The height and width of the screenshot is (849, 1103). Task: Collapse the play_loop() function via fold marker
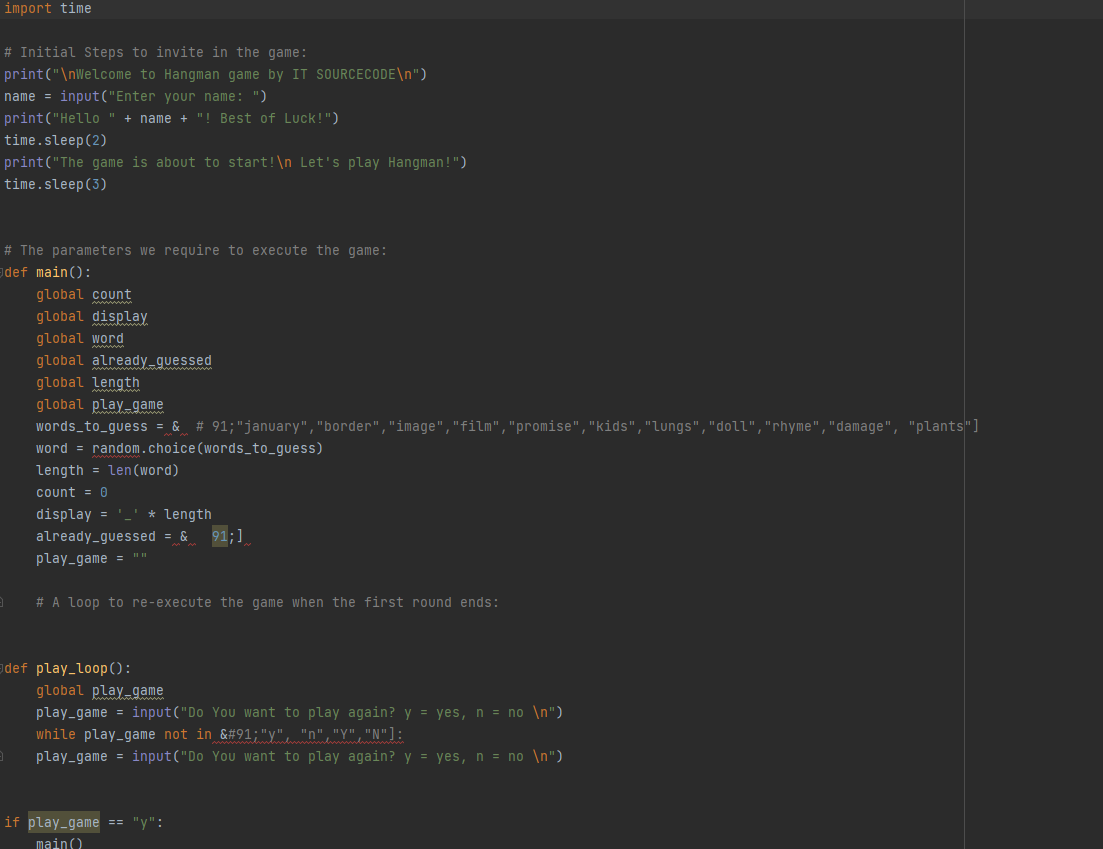pos(3,668)
